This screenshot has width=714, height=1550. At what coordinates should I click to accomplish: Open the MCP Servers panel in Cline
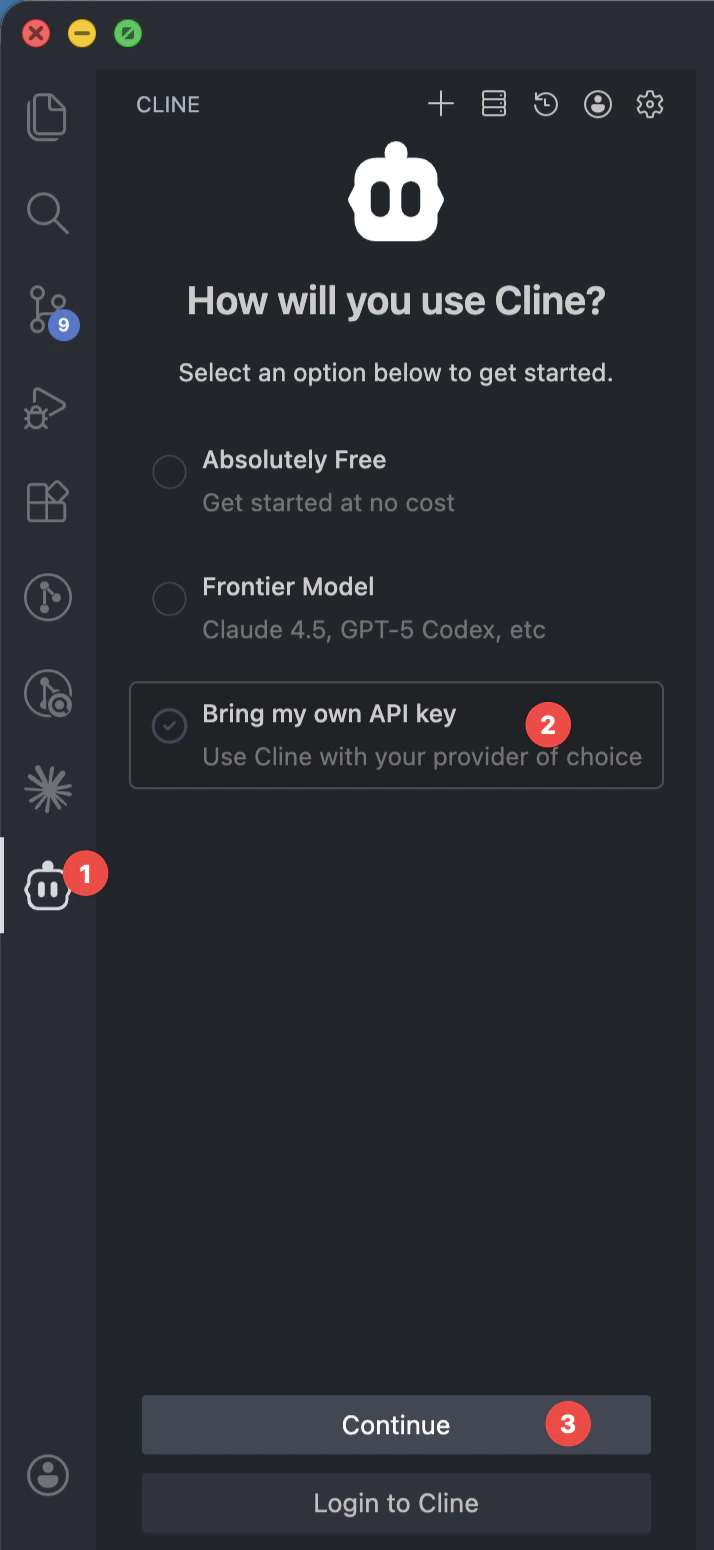493,104
